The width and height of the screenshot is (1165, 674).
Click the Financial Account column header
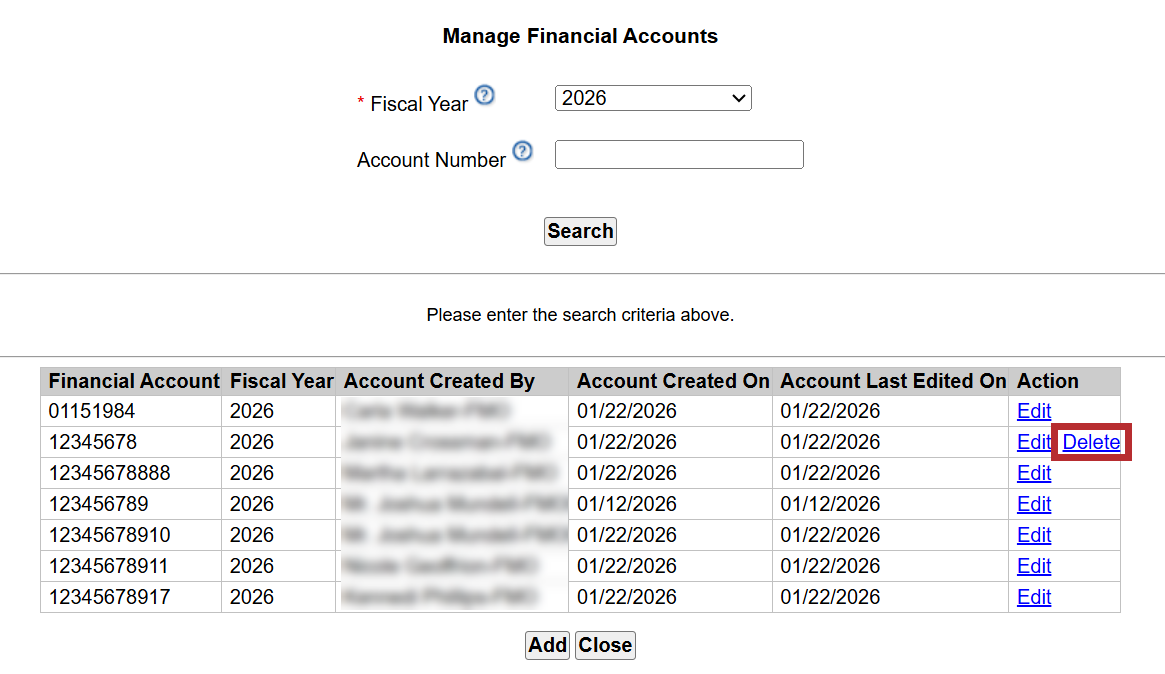tap(133, 381)
